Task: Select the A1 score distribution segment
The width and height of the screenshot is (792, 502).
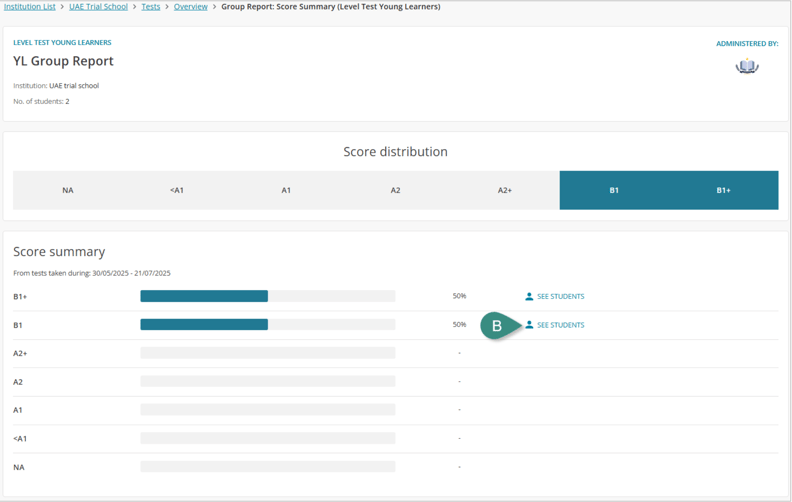Action: 286,190
